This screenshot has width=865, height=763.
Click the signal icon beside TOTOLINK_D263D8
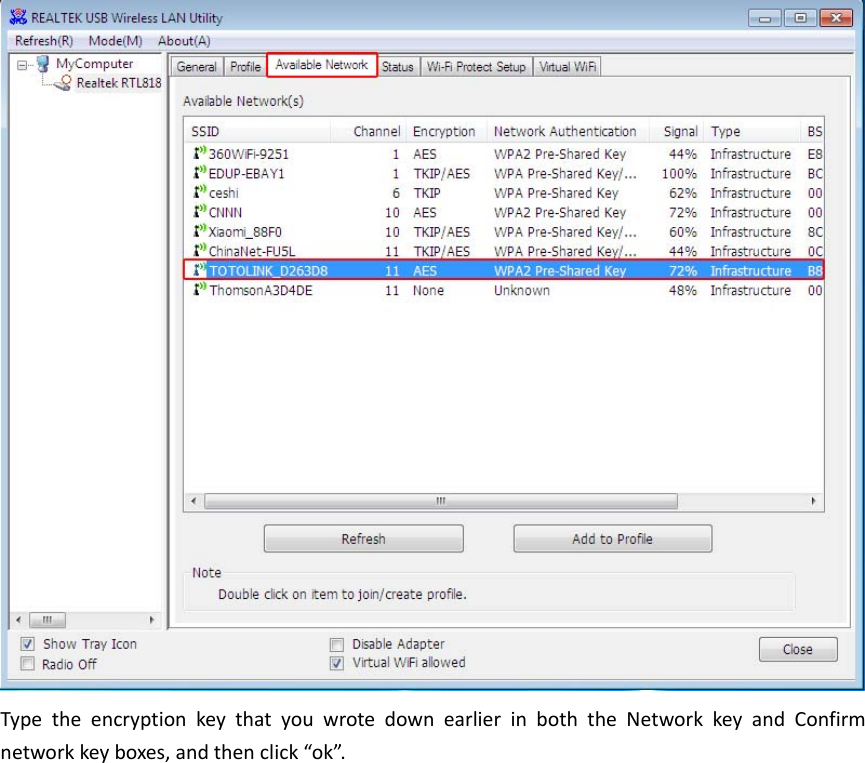pyautogui.click(x=199, y=270)
